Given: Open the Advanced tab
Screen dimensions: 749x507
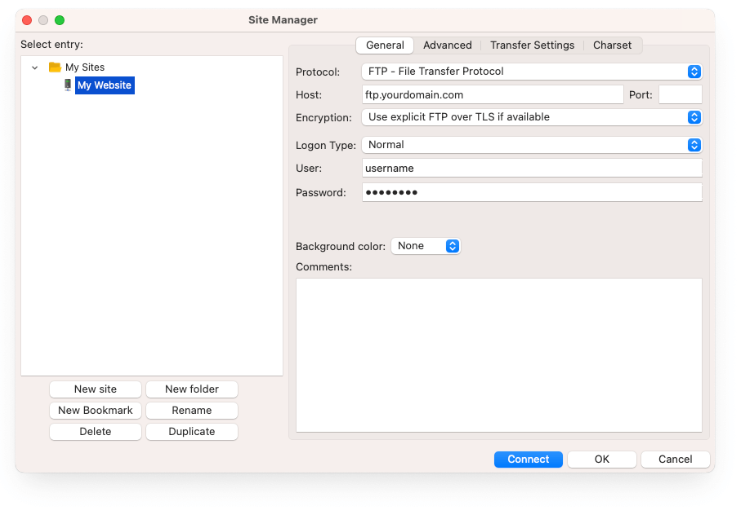Looking at the screenshot, I should (447, 45).
